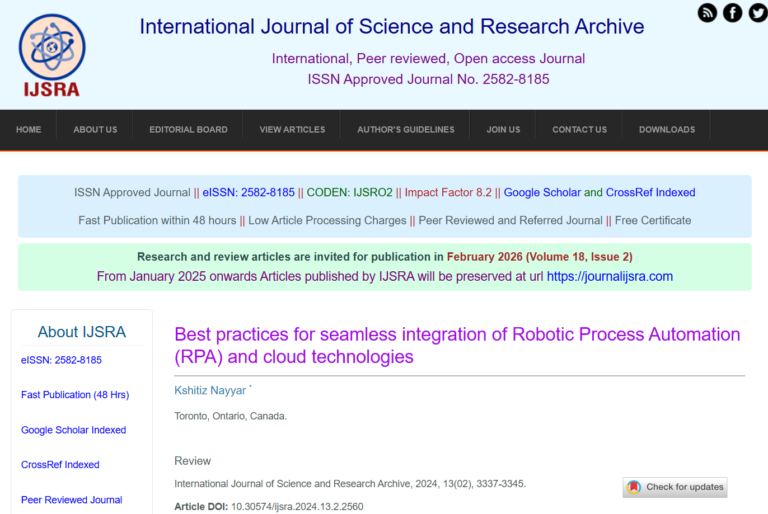Viewport: 768px width, 514px height.
Task: Open the Twitter social icon
Action: point(757,13)
